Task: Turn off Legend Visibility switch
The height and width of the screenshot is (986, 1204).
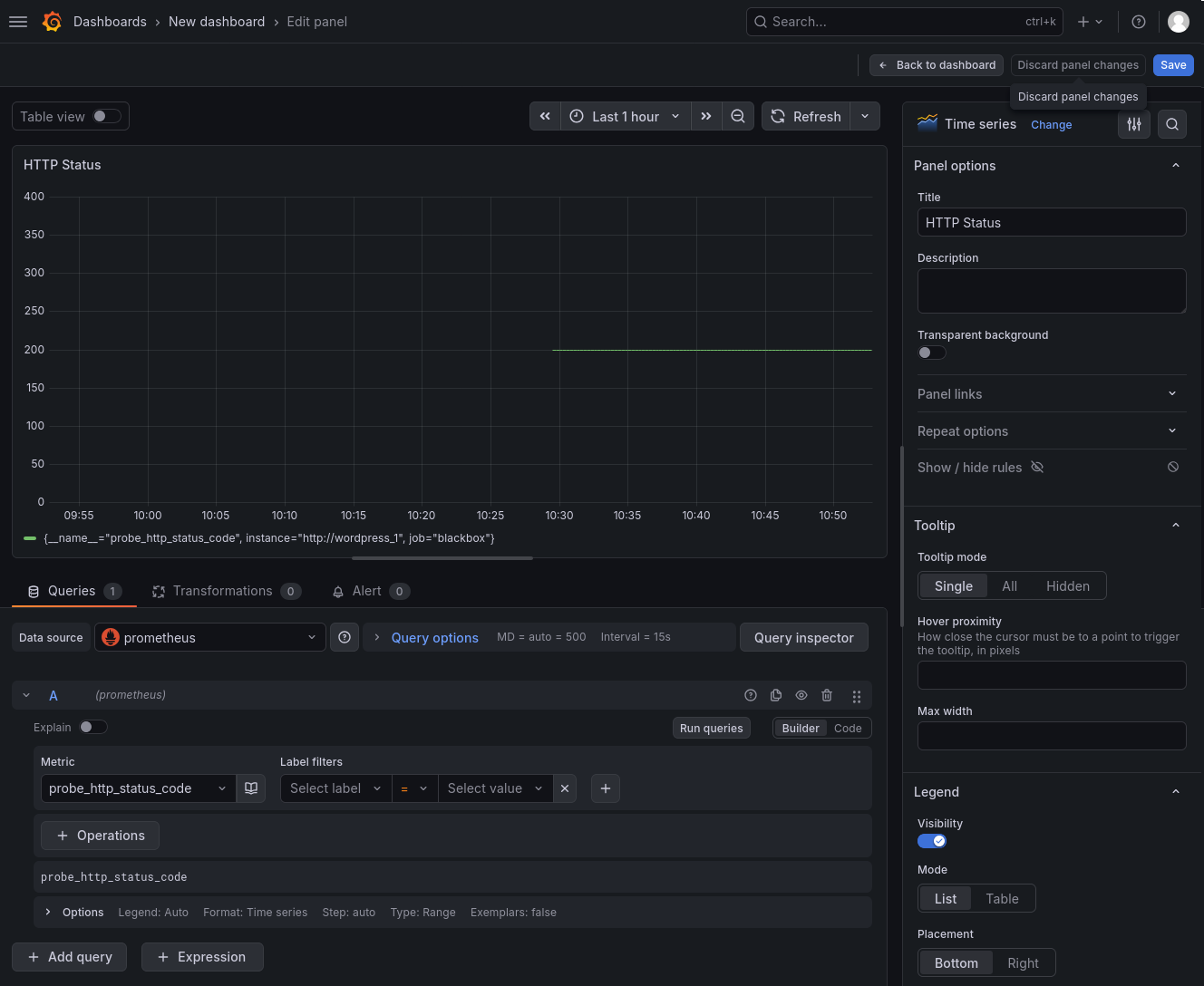Action: pyautogui.click(x=932, y=841)
